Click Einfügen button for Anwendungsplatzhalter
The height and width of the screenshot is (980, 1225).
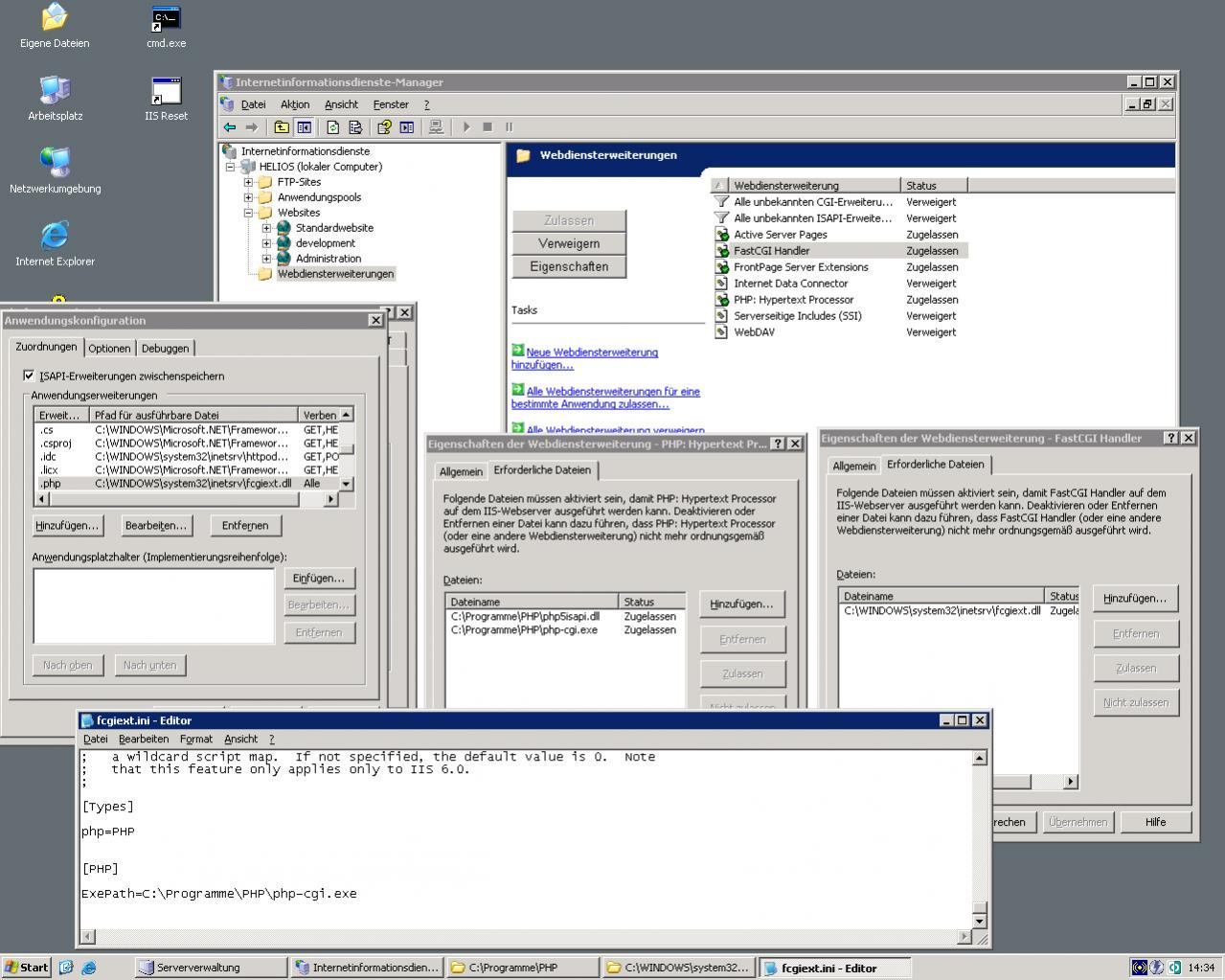click(x=319, y=578)
